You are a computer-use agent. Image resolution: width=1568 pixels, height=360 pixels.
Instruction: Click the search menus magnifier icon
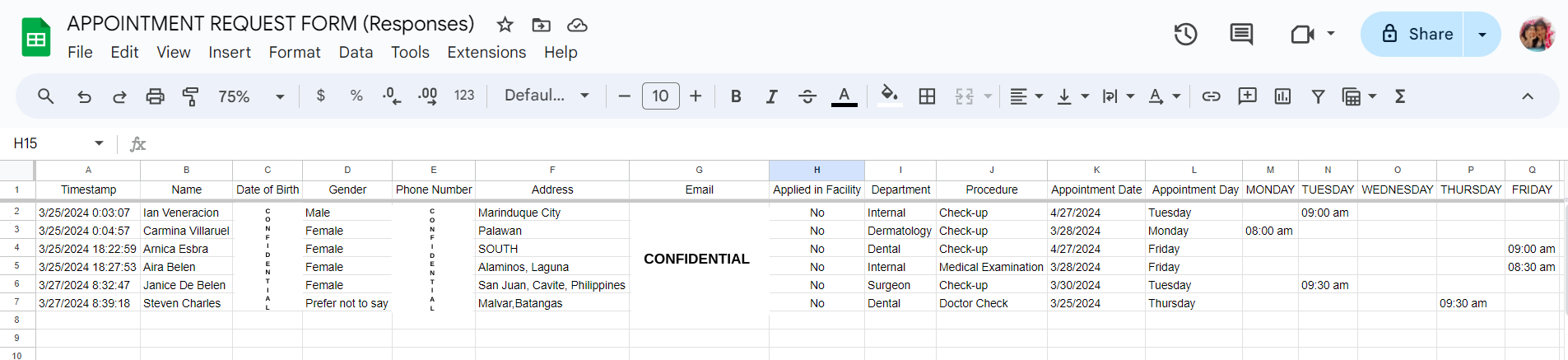(46, 96)
